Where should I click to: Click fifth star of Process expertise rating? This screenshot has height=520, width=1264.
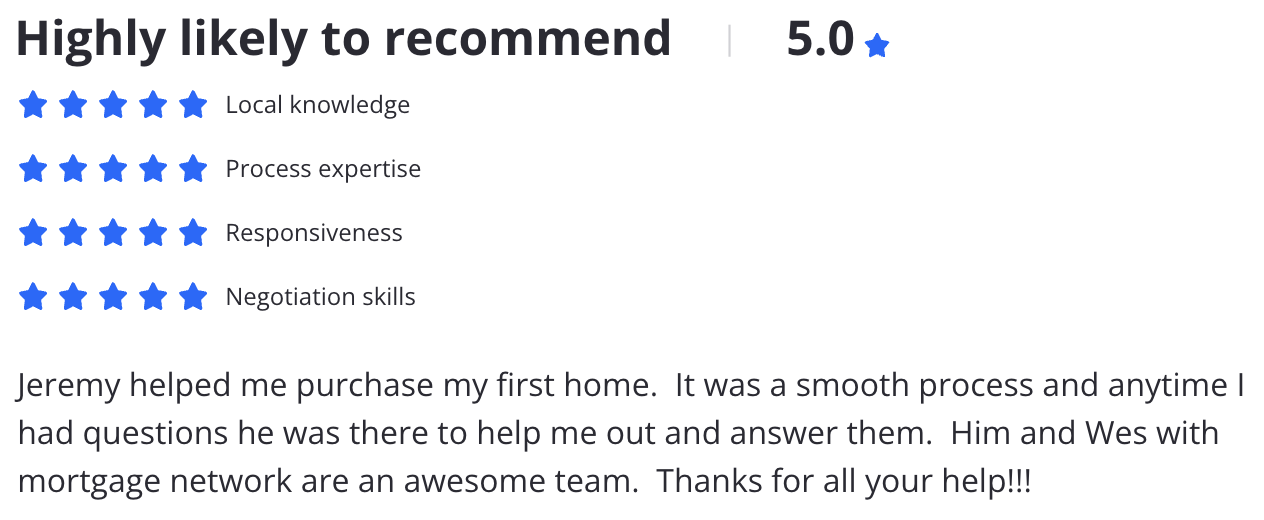[193, 169]
